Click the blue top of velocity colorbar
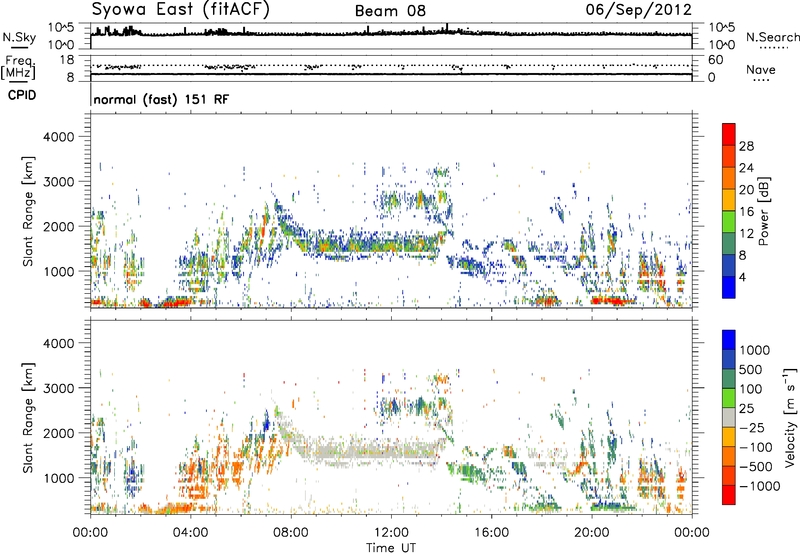 (729, 340)
